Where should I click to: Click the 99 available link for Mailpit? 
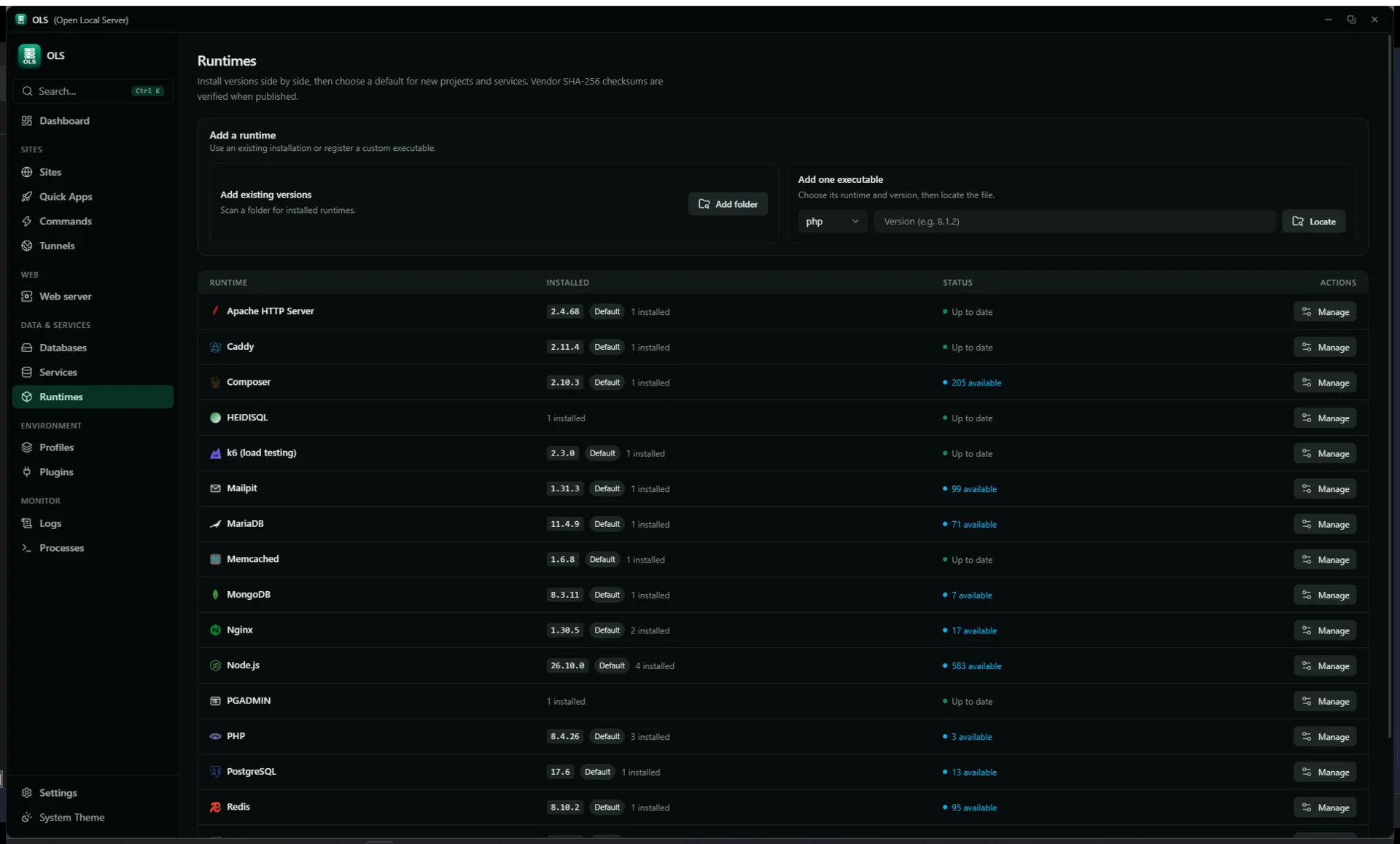pyautogui.click(x=973, y=489)
